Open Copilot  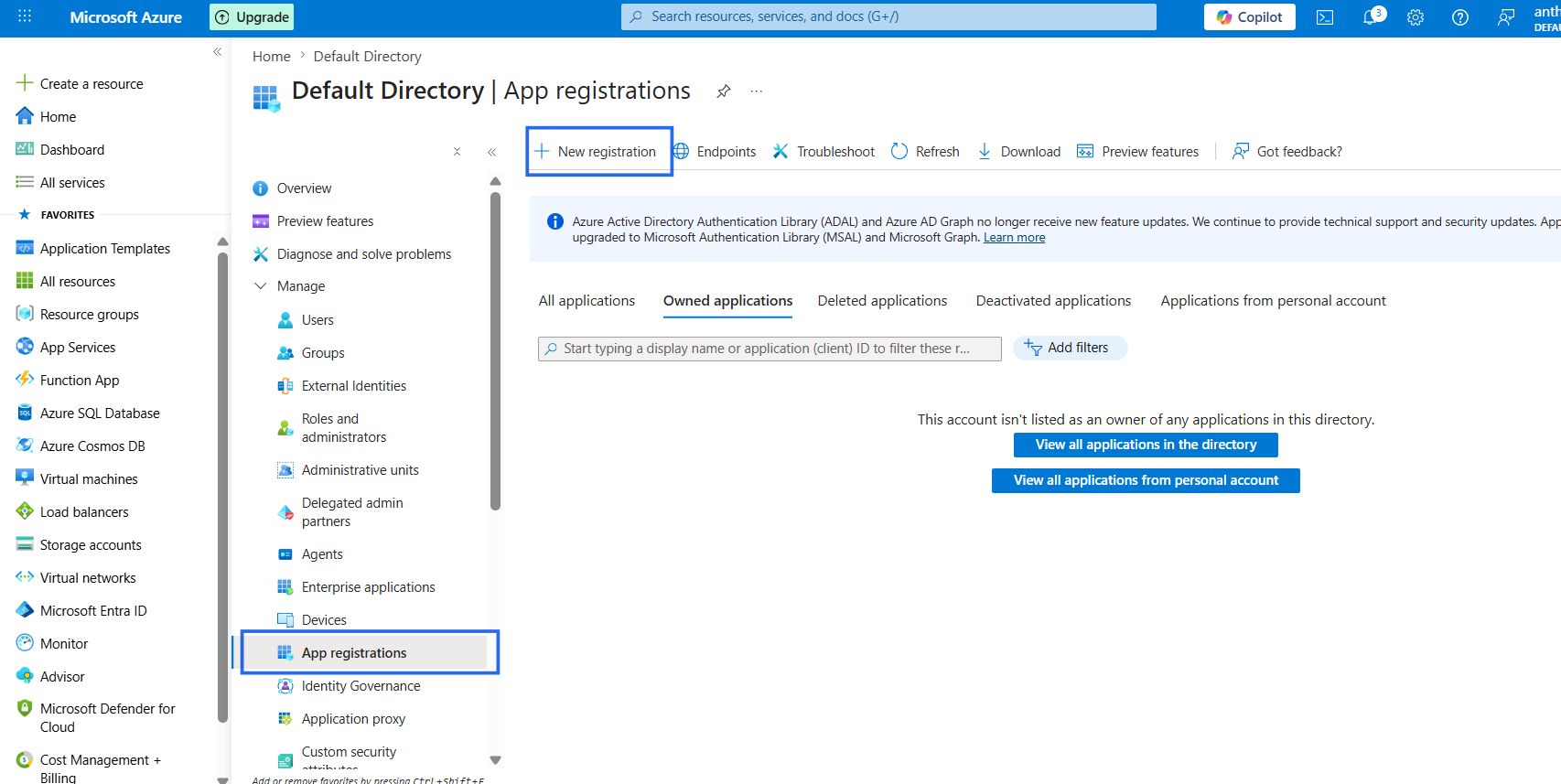1250,17
